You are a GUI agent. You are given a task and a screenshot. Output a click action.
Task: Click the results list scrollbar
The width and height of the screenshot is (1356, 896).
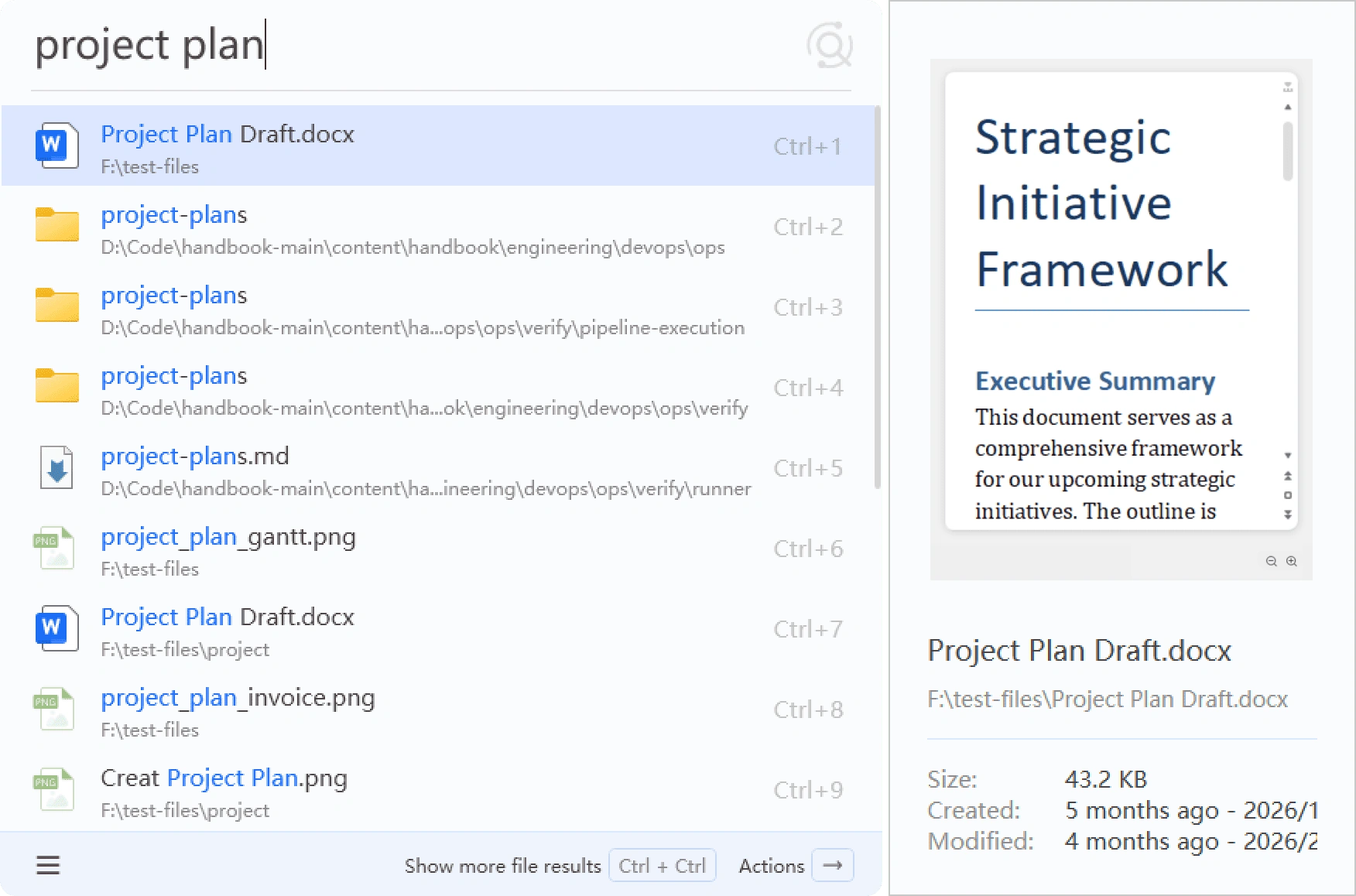[878, 297]
